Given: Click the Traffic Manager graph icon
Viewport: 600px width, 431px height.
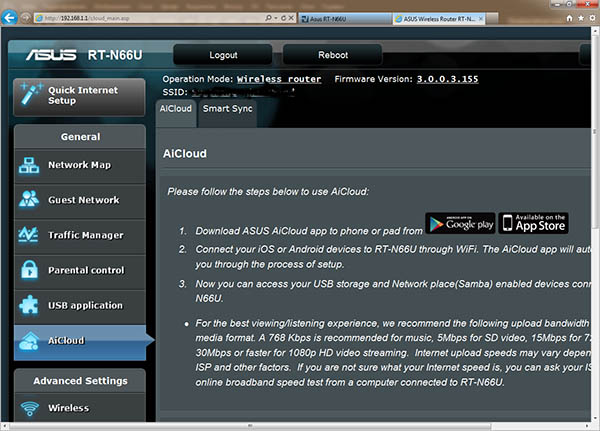Looking at the screenshot, I should pyautogui.click(x=28, y=234).
